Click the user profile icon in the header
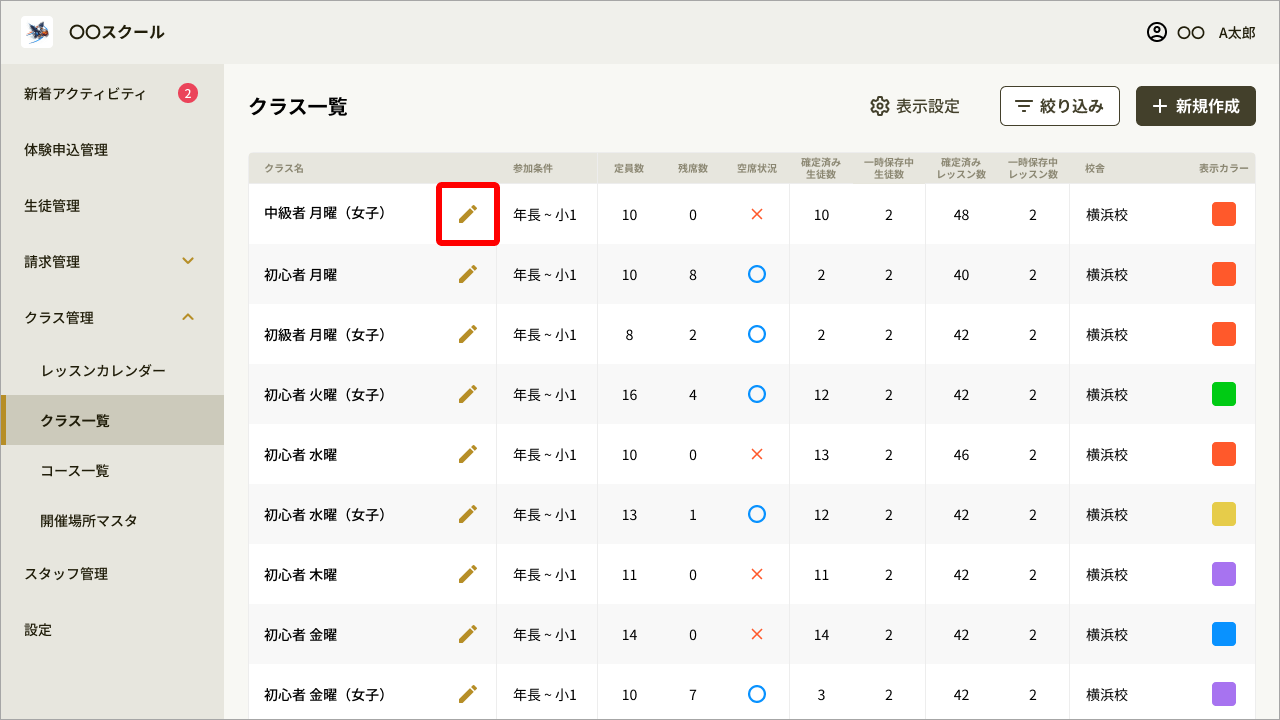Viewport: 1280px width, 720px height. click(x=1157, y=32)
